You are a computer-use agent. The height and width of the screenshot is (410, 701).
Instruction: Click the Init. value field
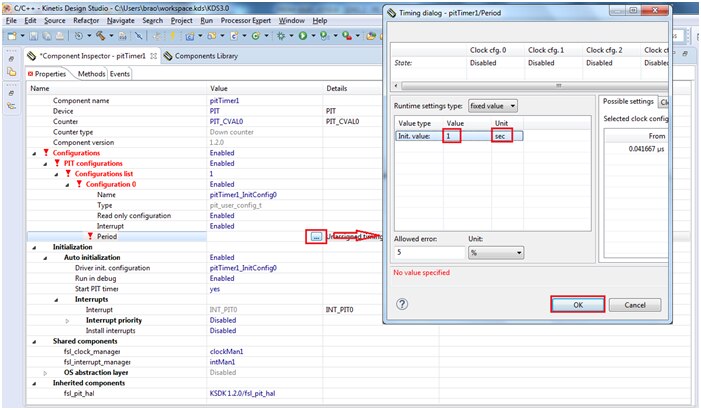click(453, 135)
